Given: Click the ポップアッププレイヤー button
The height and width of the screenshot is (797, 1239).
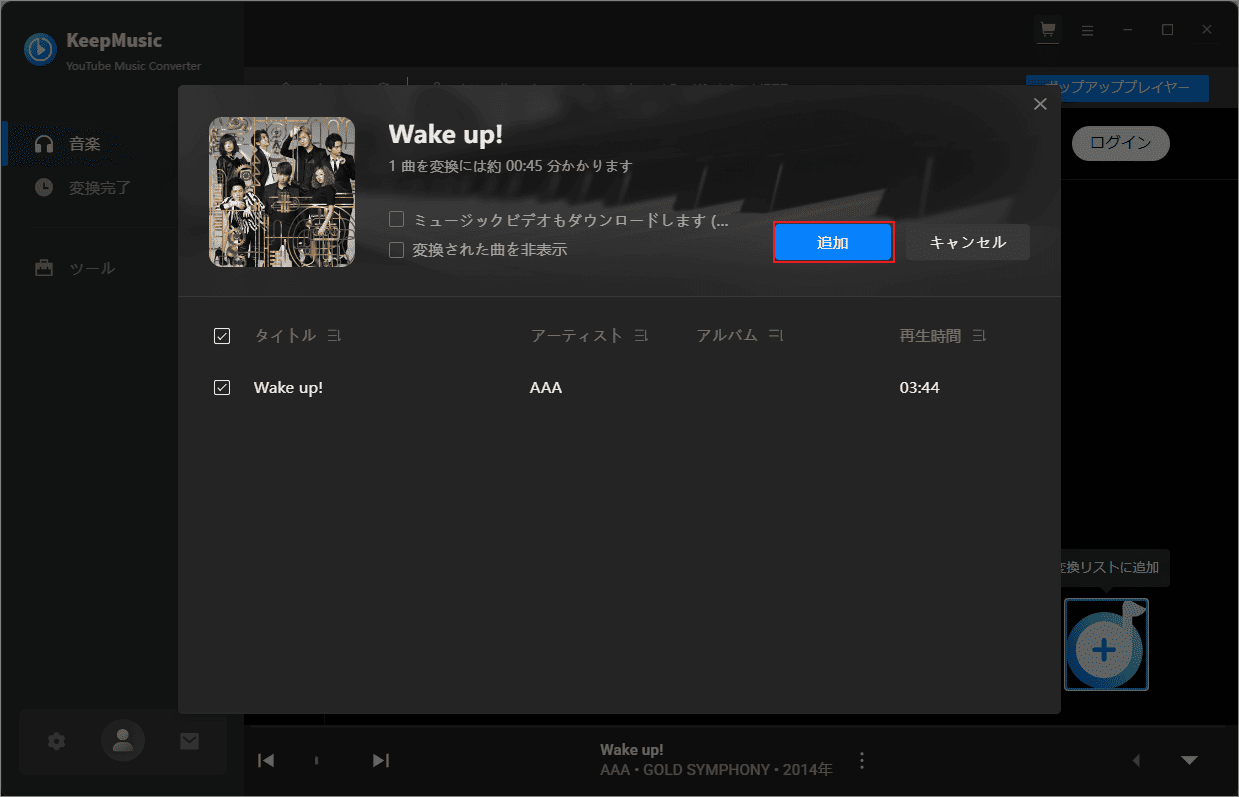Looking at the screenshot, I should [1117, 88].
